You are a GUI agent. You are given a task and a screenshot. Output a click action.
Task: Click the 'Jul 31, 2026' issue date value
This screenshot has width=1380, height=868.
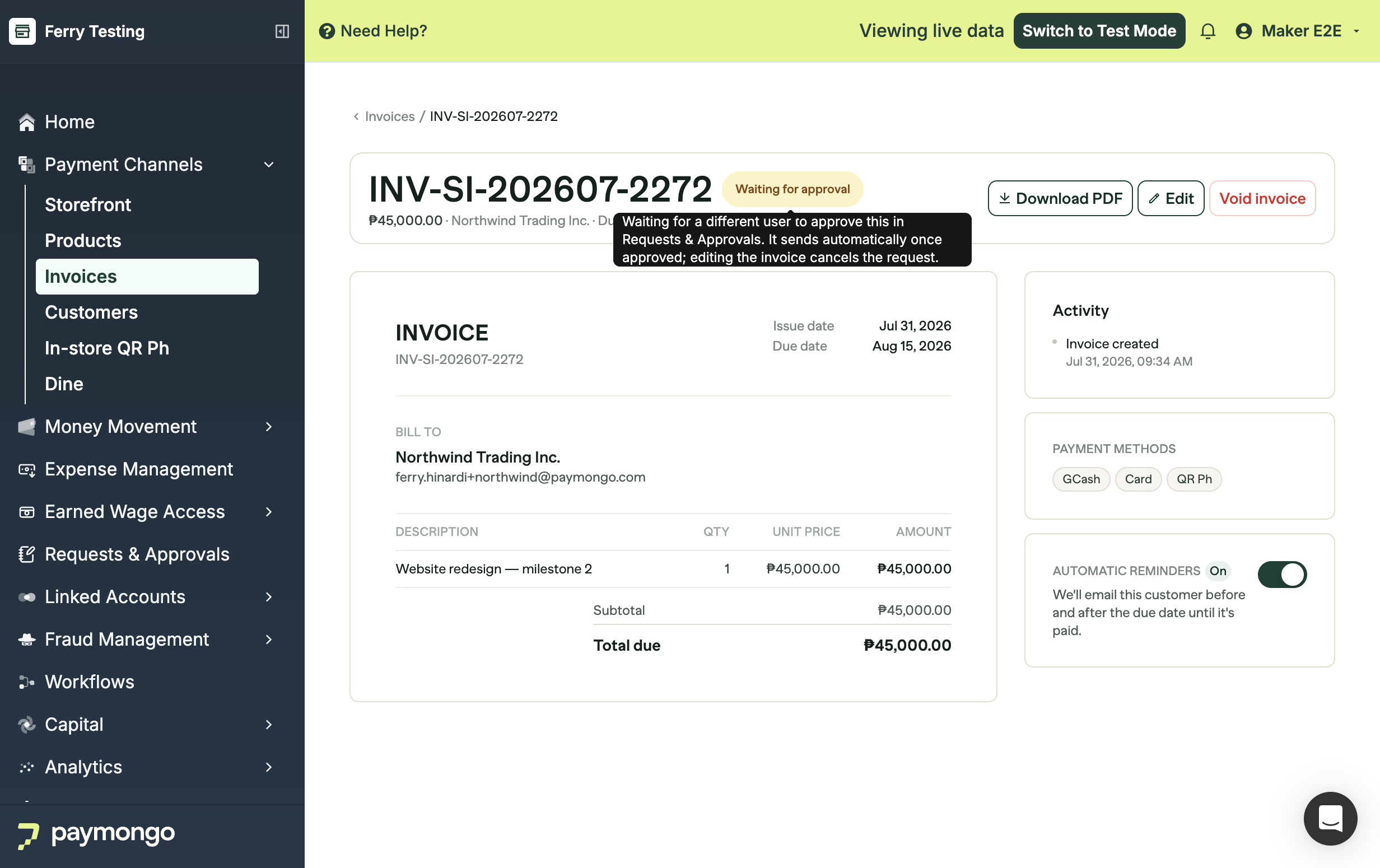coord(915,326)
